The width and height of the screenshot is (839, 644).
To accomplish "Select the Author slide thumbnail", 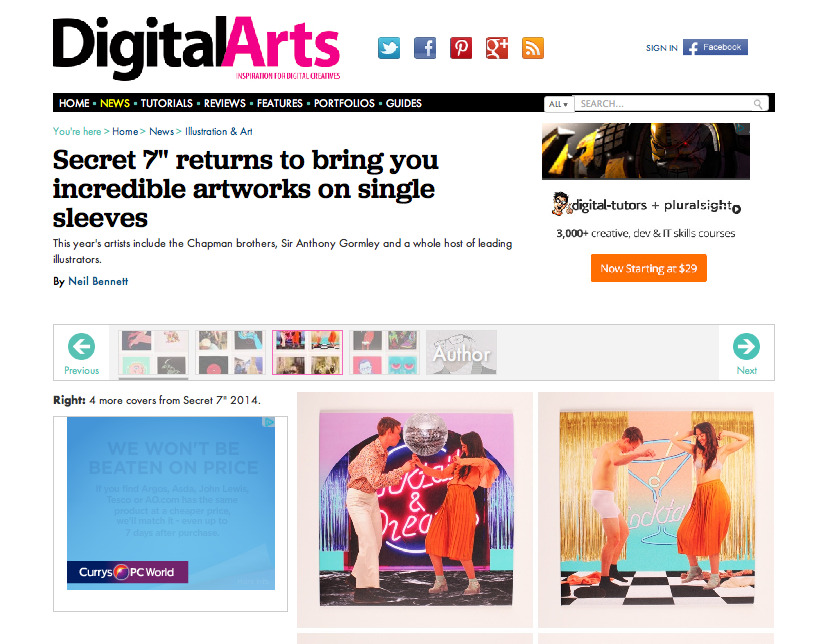I will point(461,352).
